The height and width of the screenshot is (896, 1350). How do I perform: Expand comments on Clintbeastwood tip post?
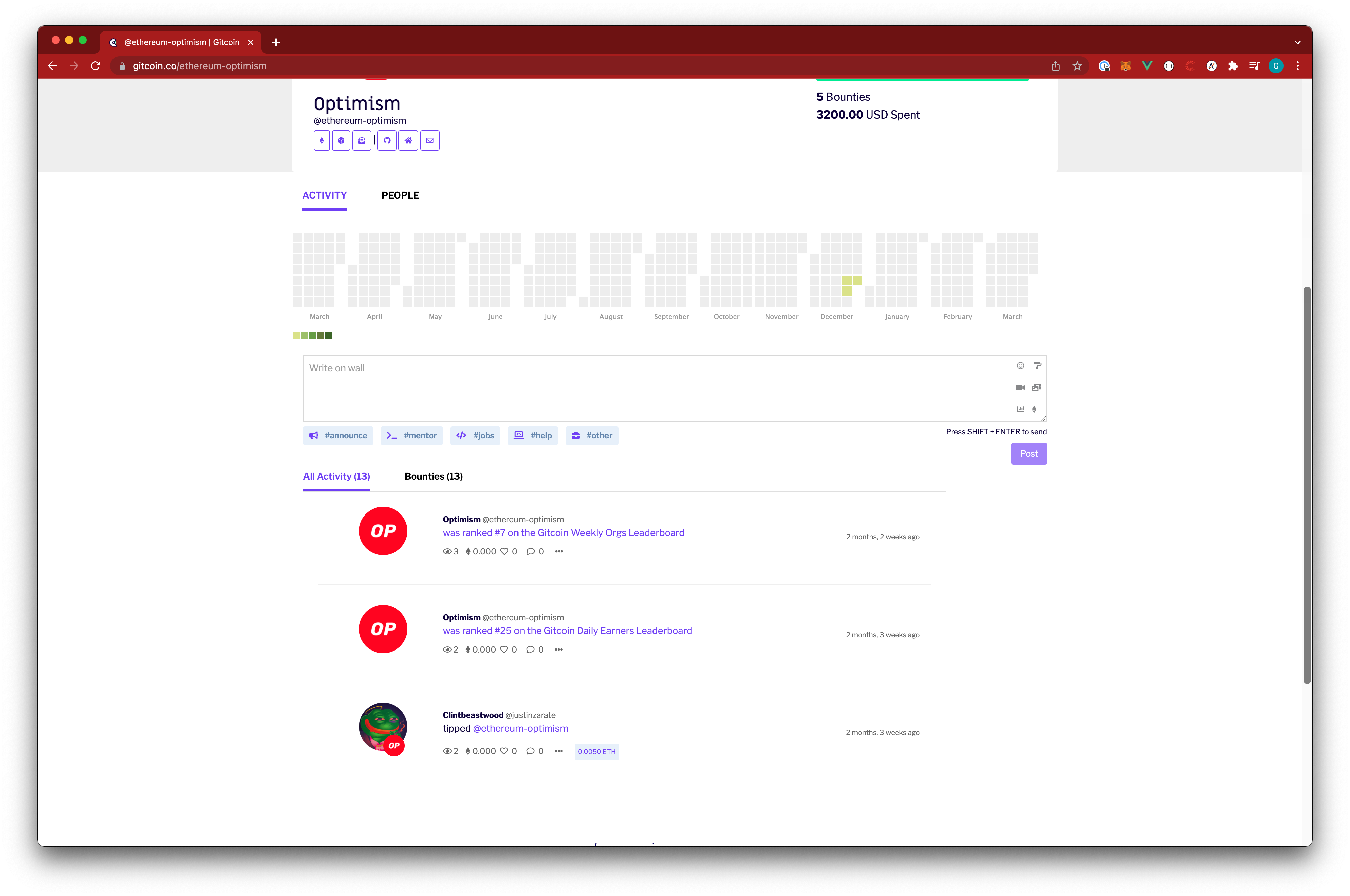click(x=530, y=752)
